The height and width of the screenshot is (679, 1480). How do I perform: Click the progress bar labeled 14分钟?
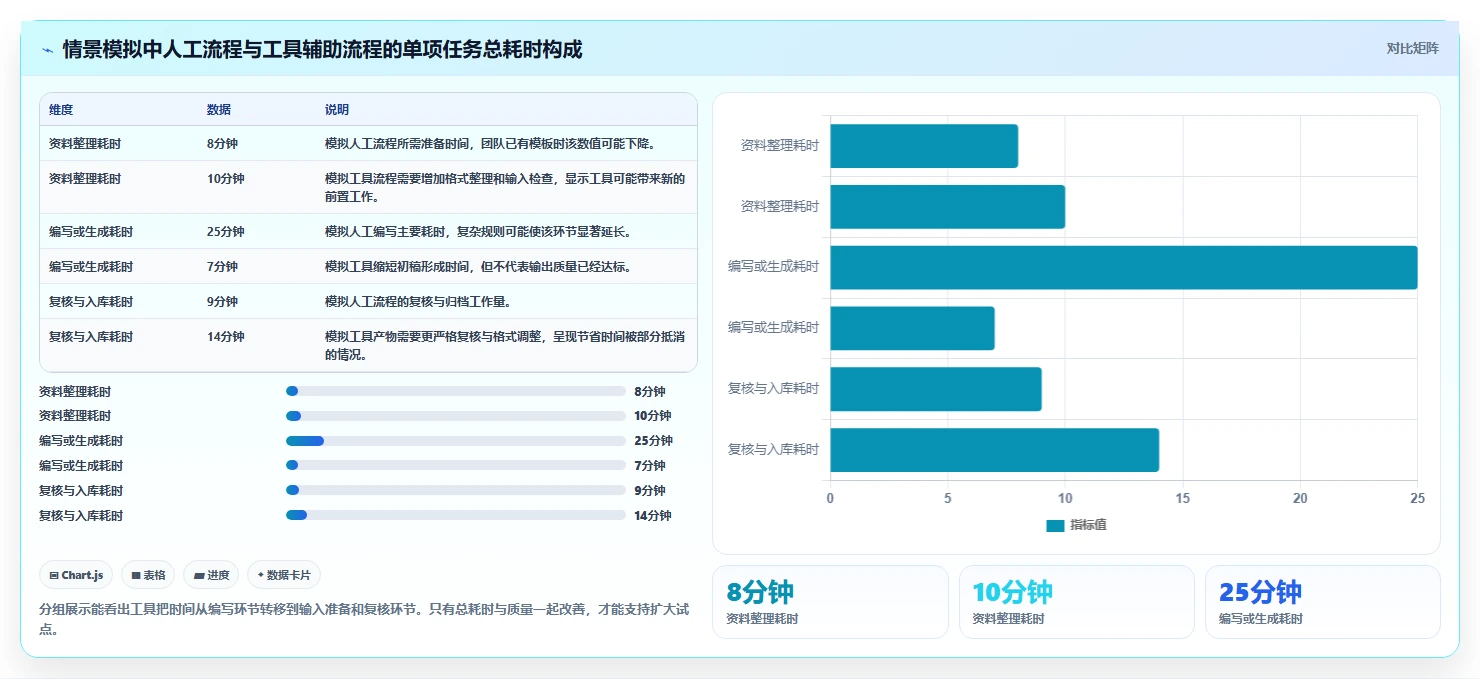pos(456,516)
